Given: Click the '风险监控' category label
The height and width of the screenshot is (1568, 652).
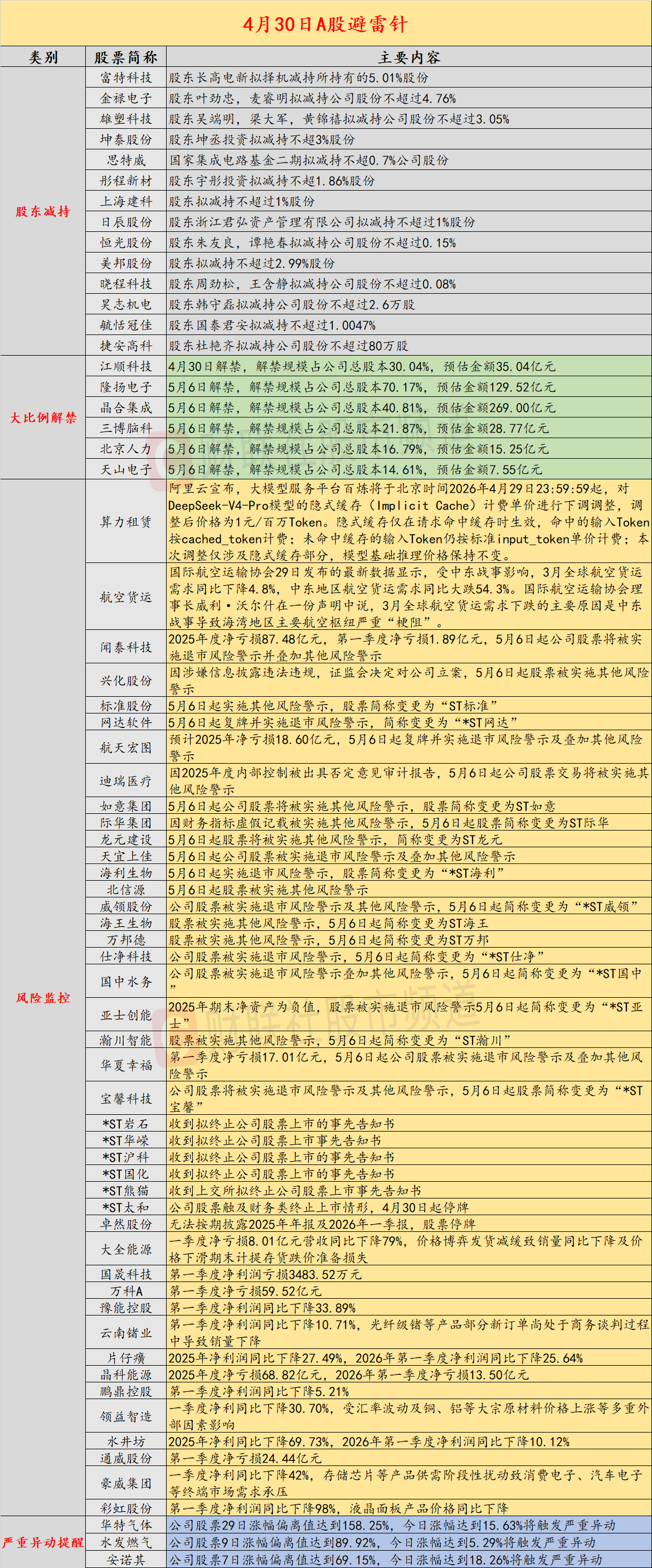Looking at the screenshot, I should click(x=42, y=998).
